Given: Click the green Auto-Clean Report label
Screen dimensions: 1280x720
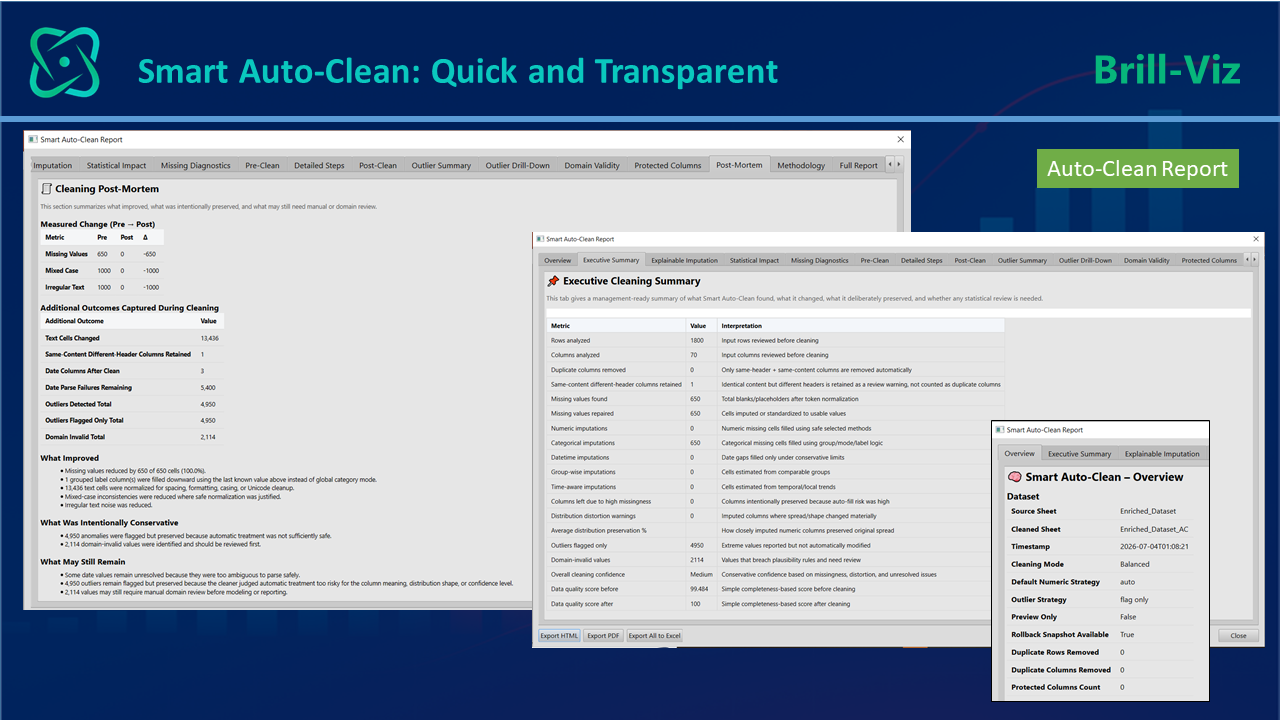Looking at the screenshot, I should point(1137,168).
